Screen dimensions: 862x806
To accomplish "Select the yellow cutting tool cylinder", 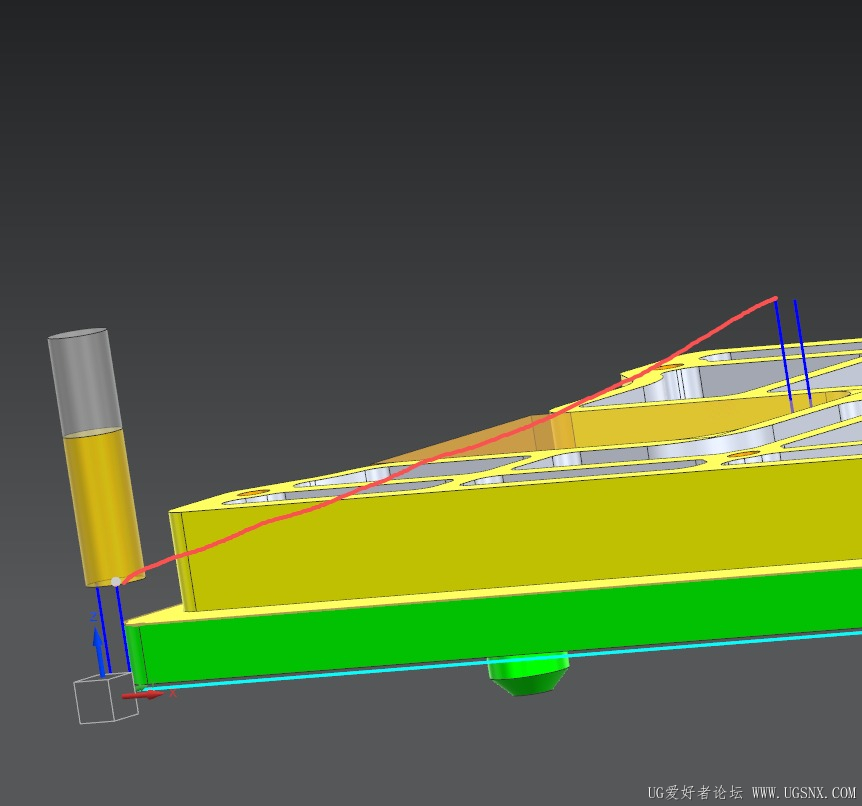I will [102, 505].
